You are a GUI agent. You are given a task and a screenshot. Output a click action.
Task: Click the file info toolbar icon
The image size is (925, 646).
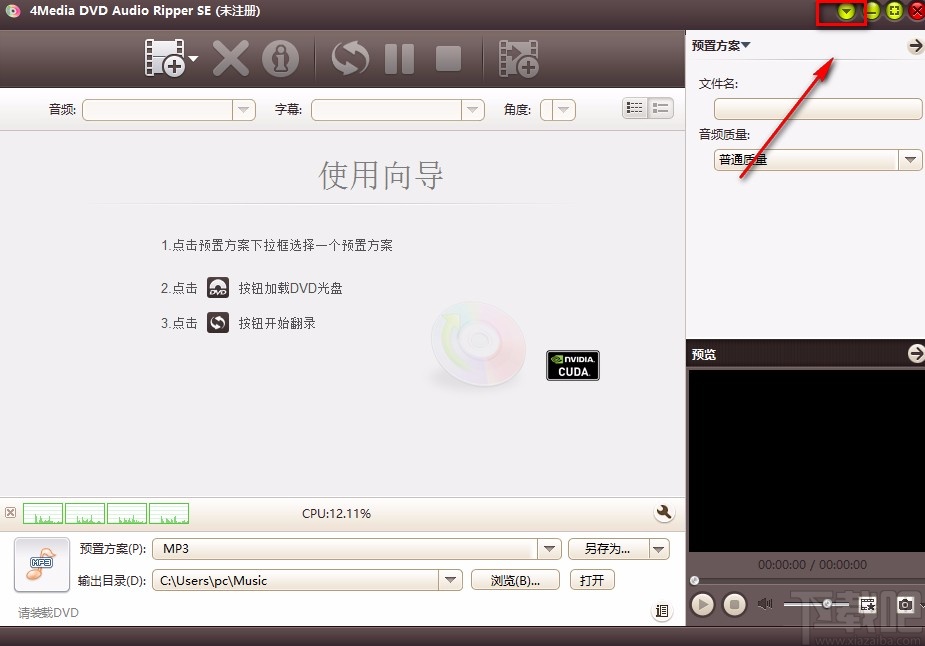(x=281, y=57)
